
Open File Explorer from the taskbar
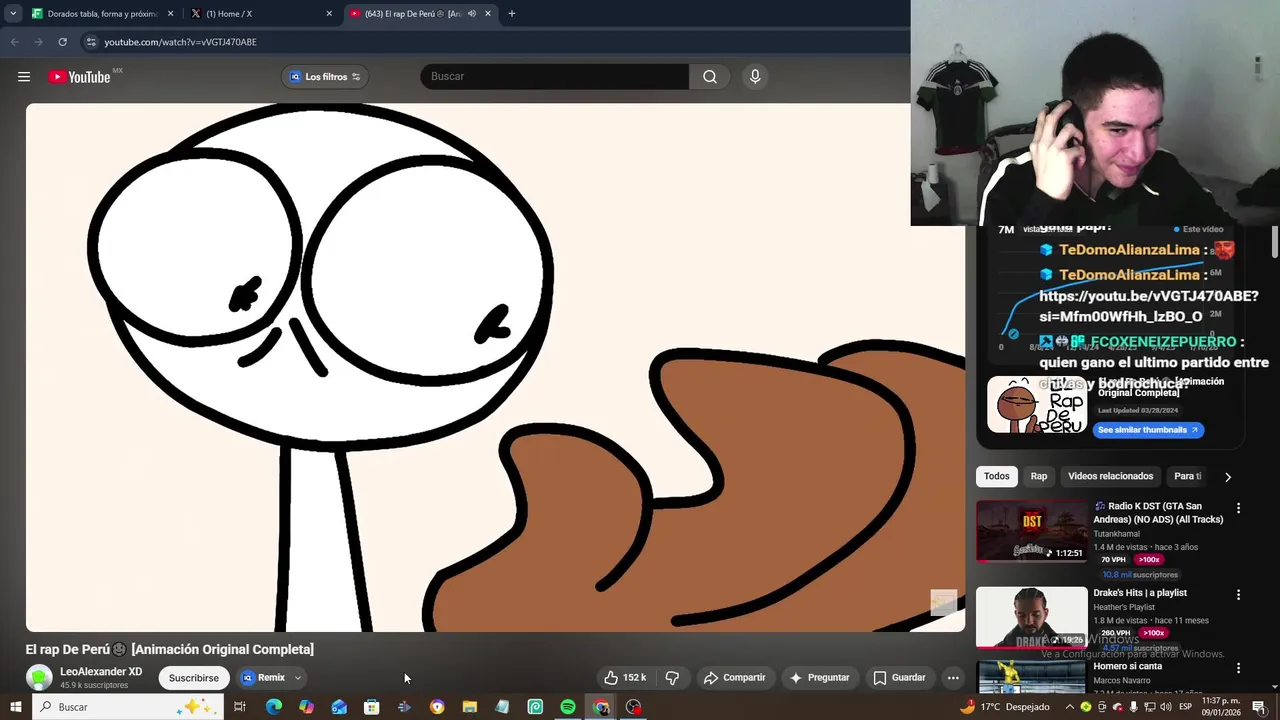(x=470, y=707)
